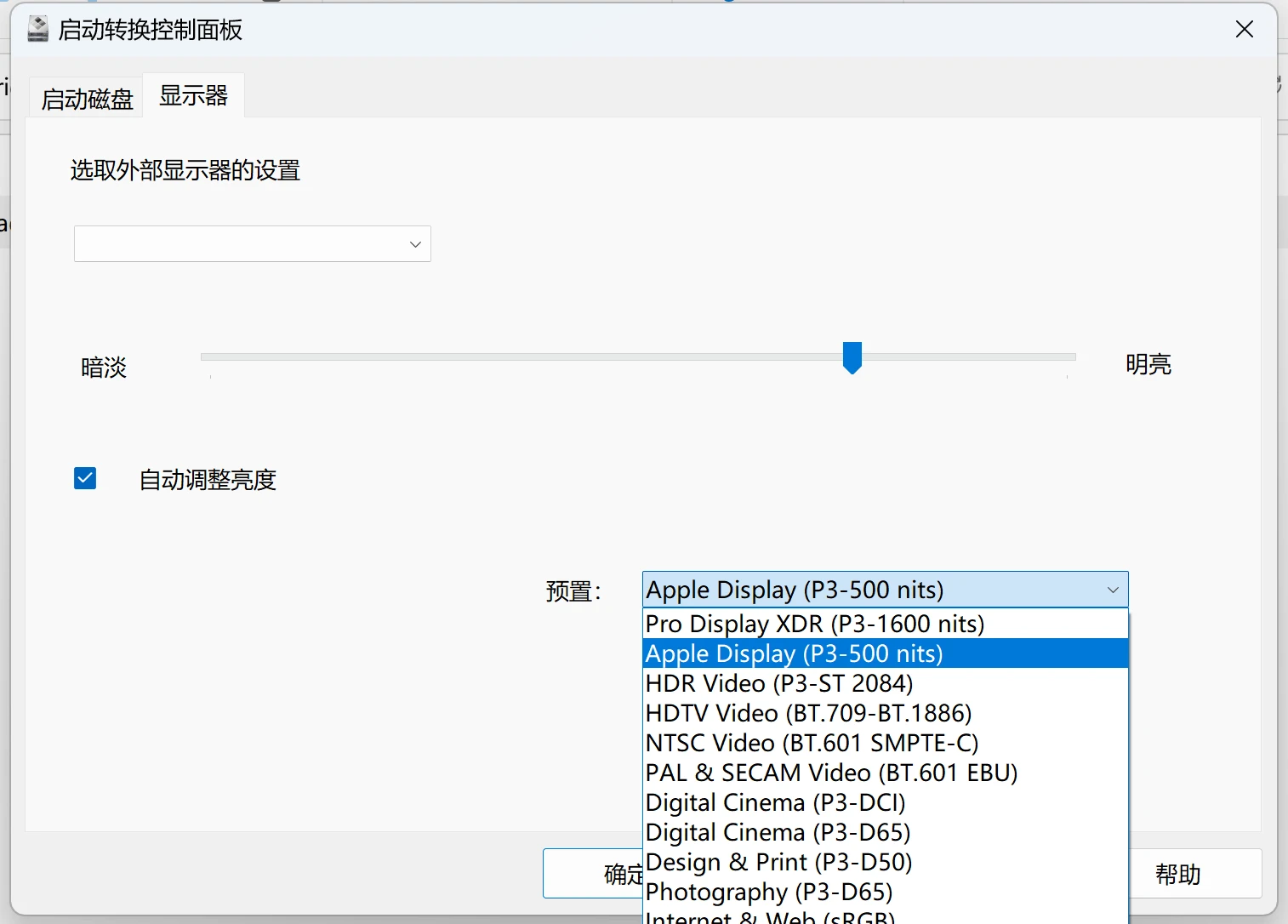The width and height of the screenshot is (1288, 924).
Task: Select HDR Video (P3-ST 2084) preset
Action: [885, 683]
